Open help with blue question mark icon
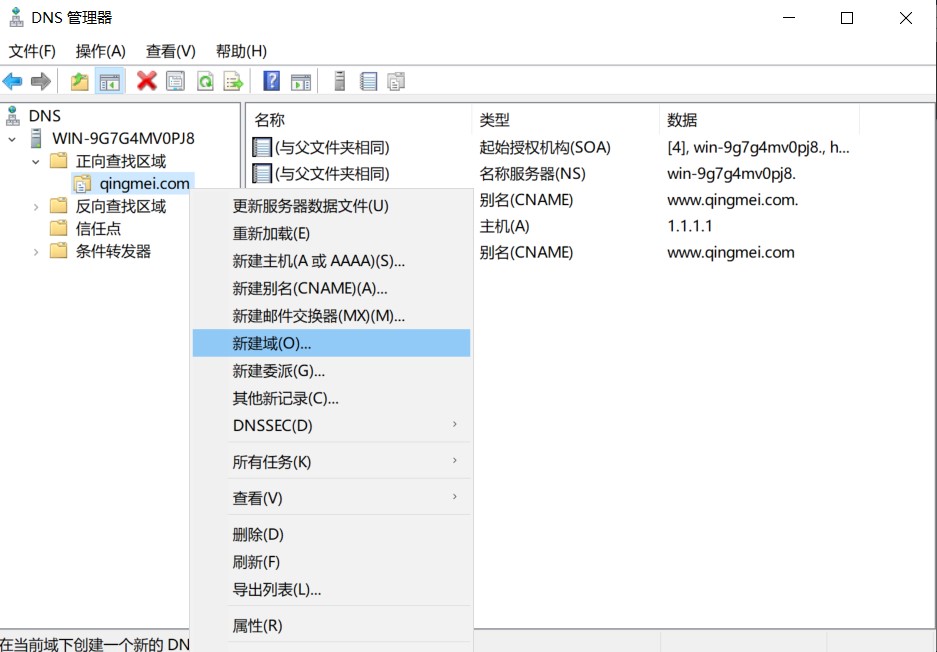Image resolution: width=937 pixels, height=652 pixels. [271, 81]
